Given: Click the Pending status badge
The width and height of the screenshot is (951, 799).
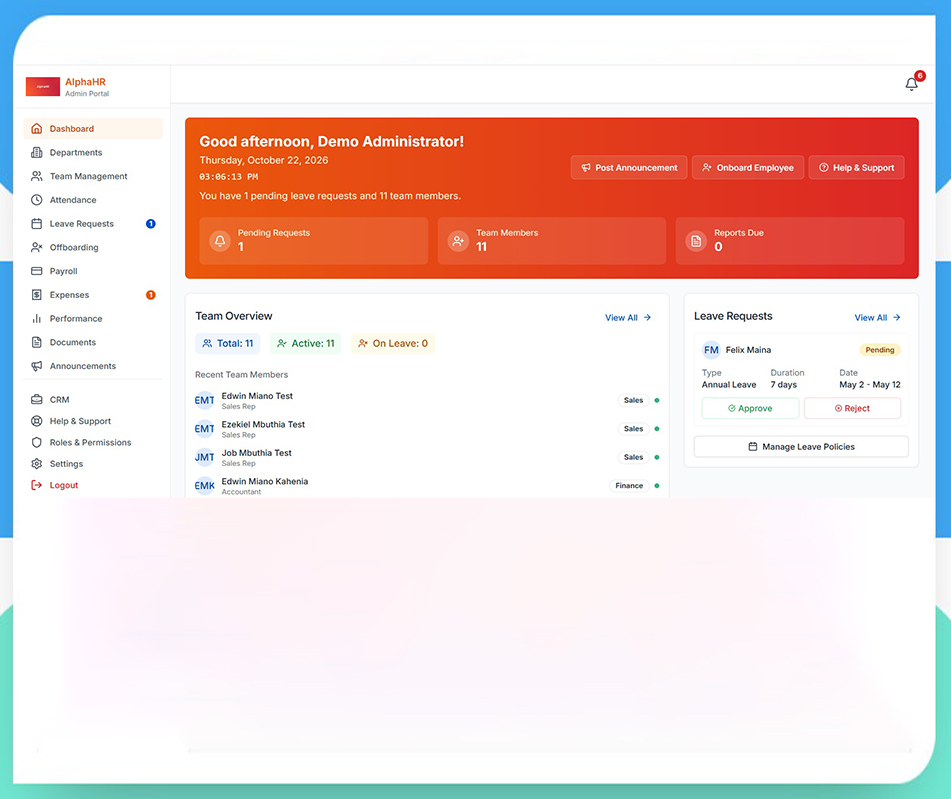Looking at the screenshot, I should (x=879, y=350).
